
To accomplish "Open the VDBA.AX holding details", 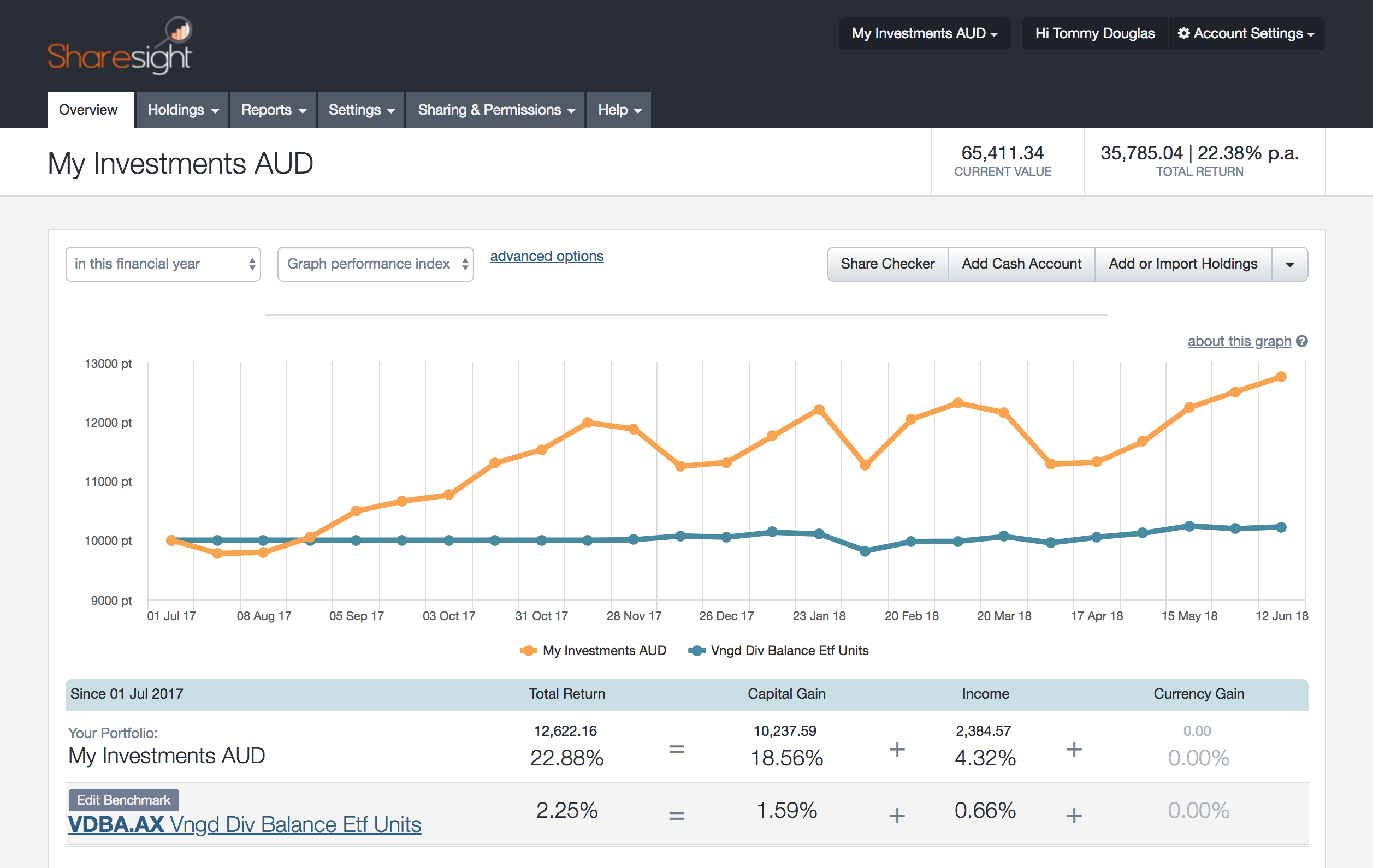I will [x=116, y=824].
